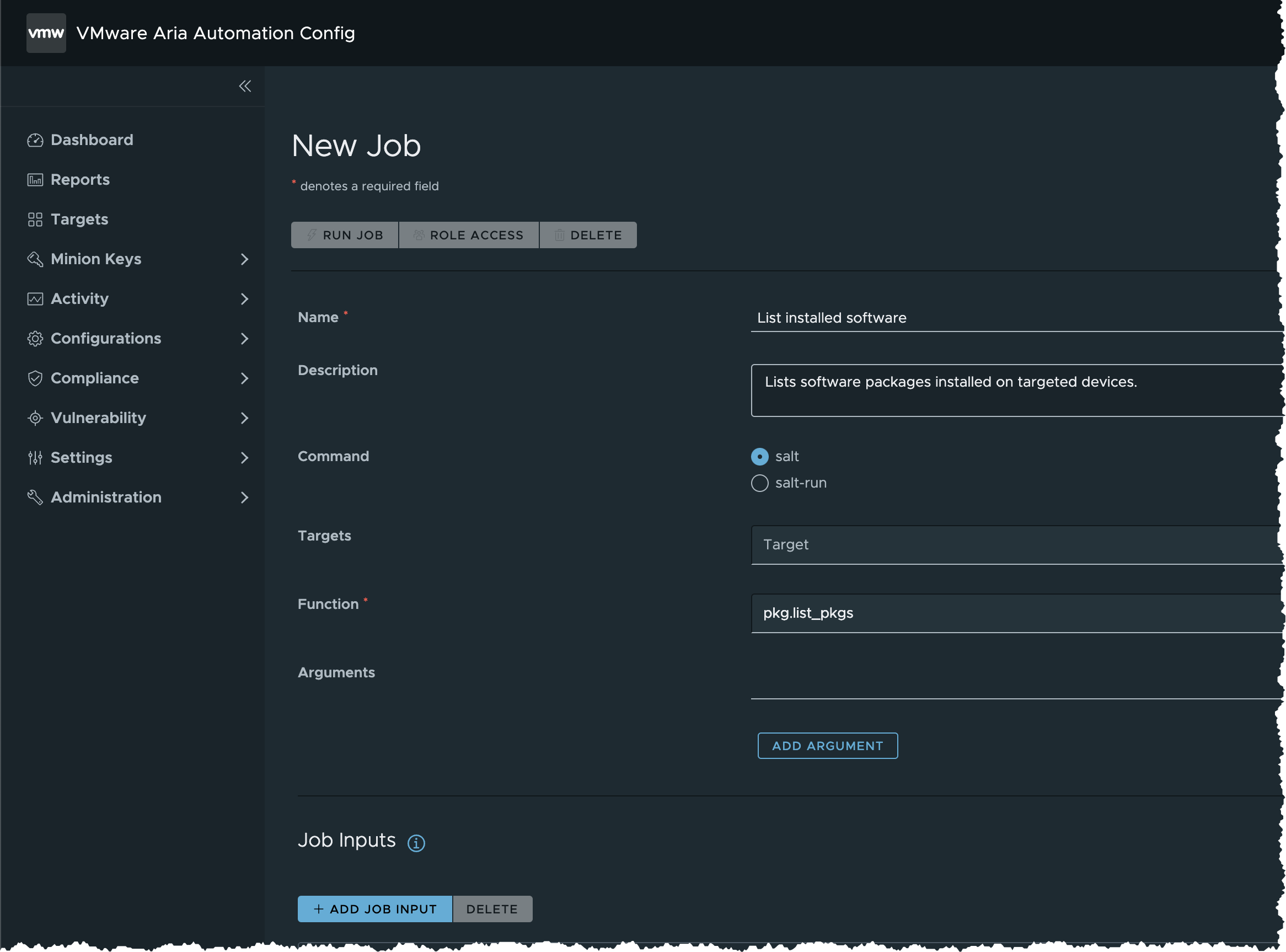The width and height of the screenshot is (1286, 952).
Task: Click the Description text area
Action: point(1017,391)
